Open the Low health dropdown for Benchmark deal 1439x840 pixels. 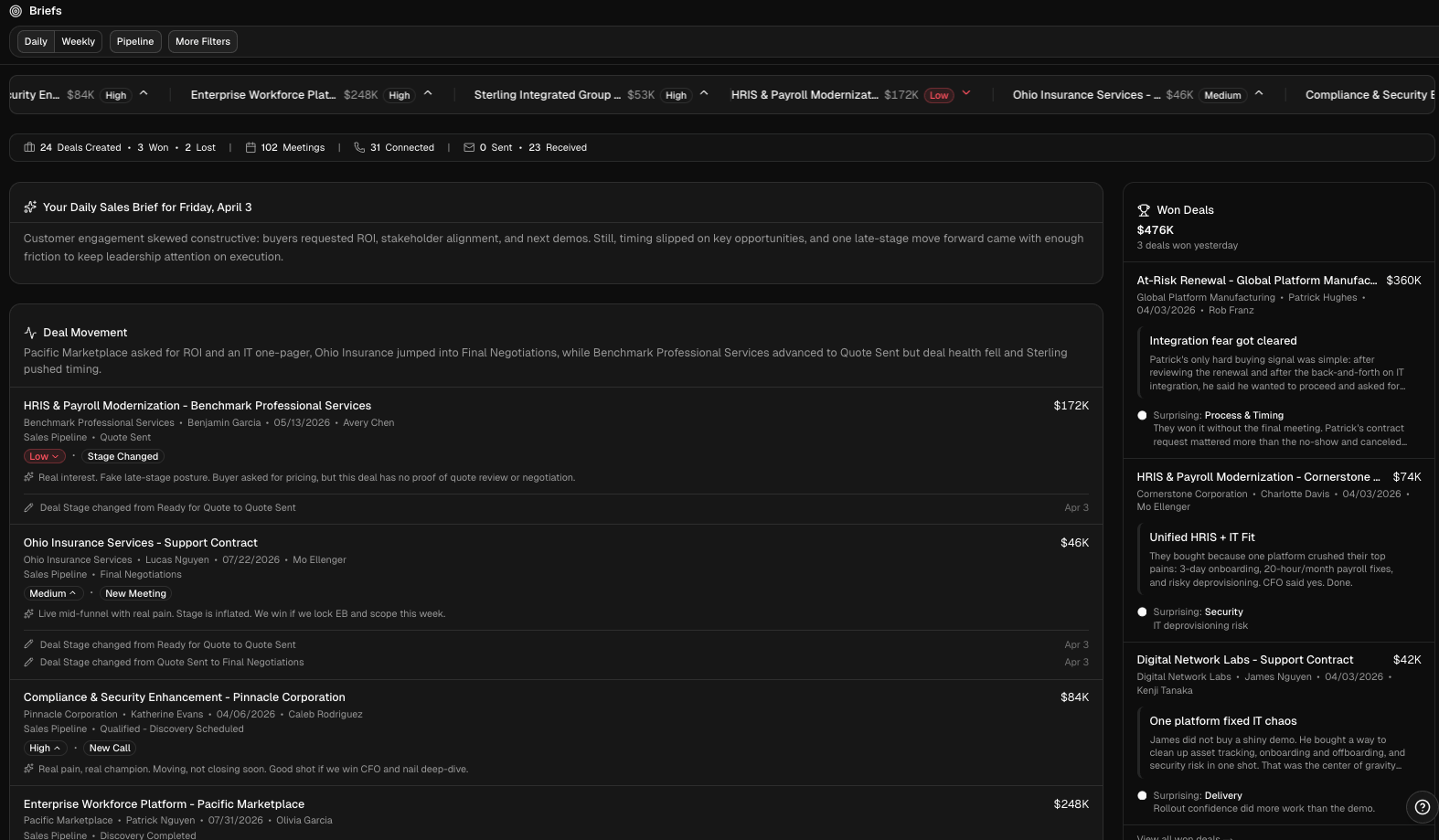pyautogui.click(x=44, y=457)
